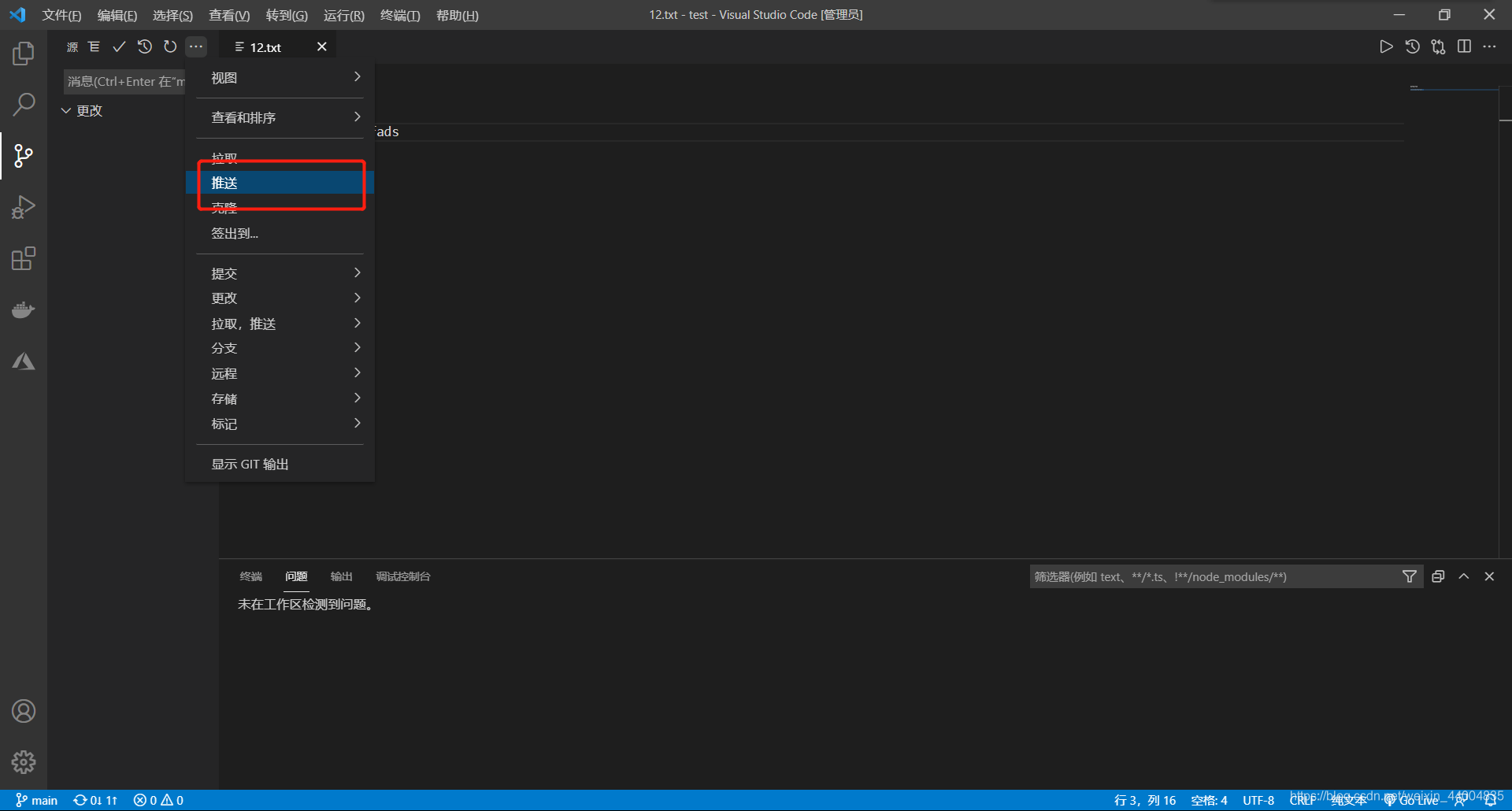Image resolution: width=1512 pixels, height=811 pixels.
Task: Open timeline history icon in editor toolbar
Action: point(1413,47)
